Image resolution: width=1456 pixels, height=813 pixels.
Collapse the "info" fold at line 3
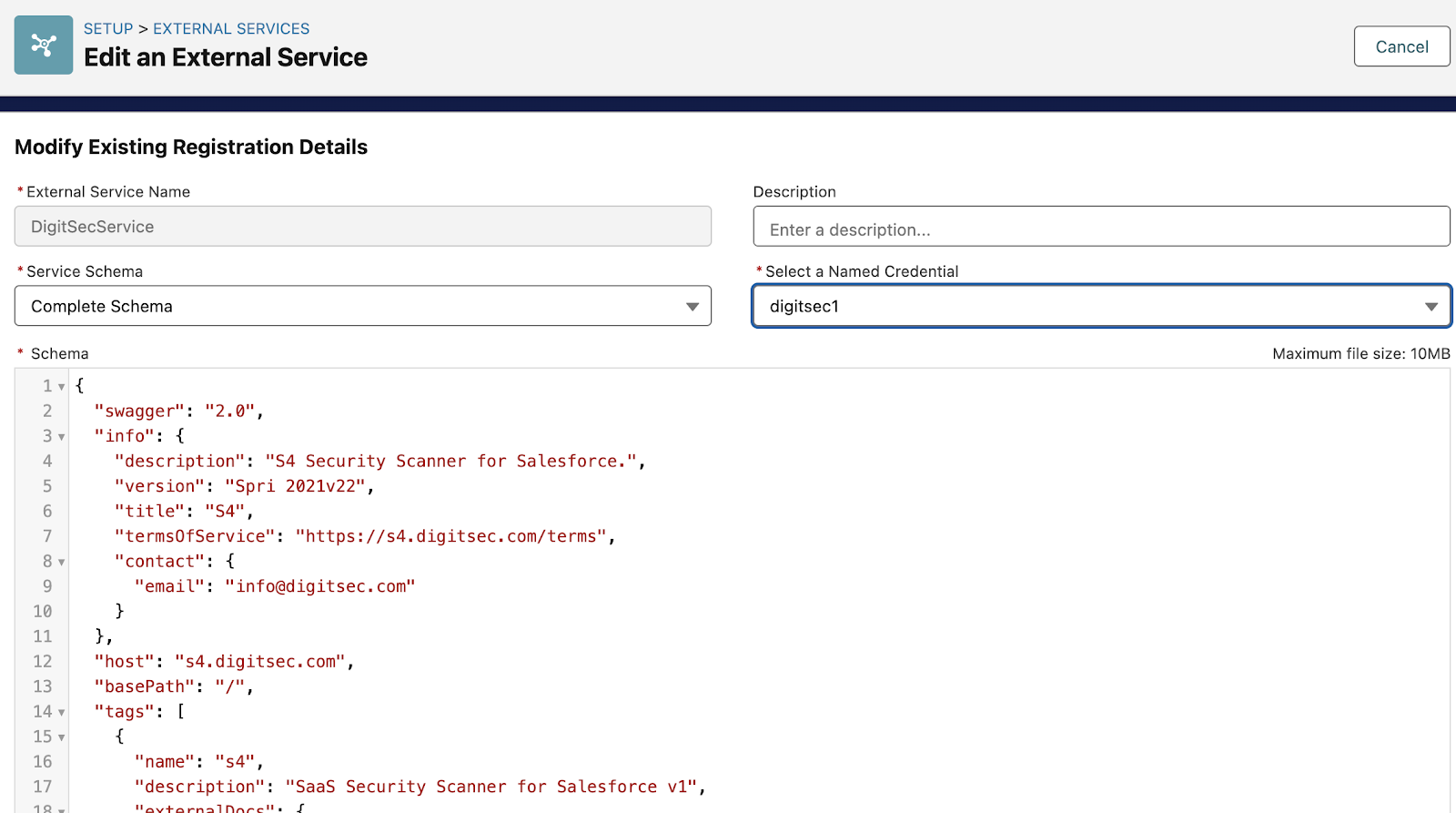[62, 437]
